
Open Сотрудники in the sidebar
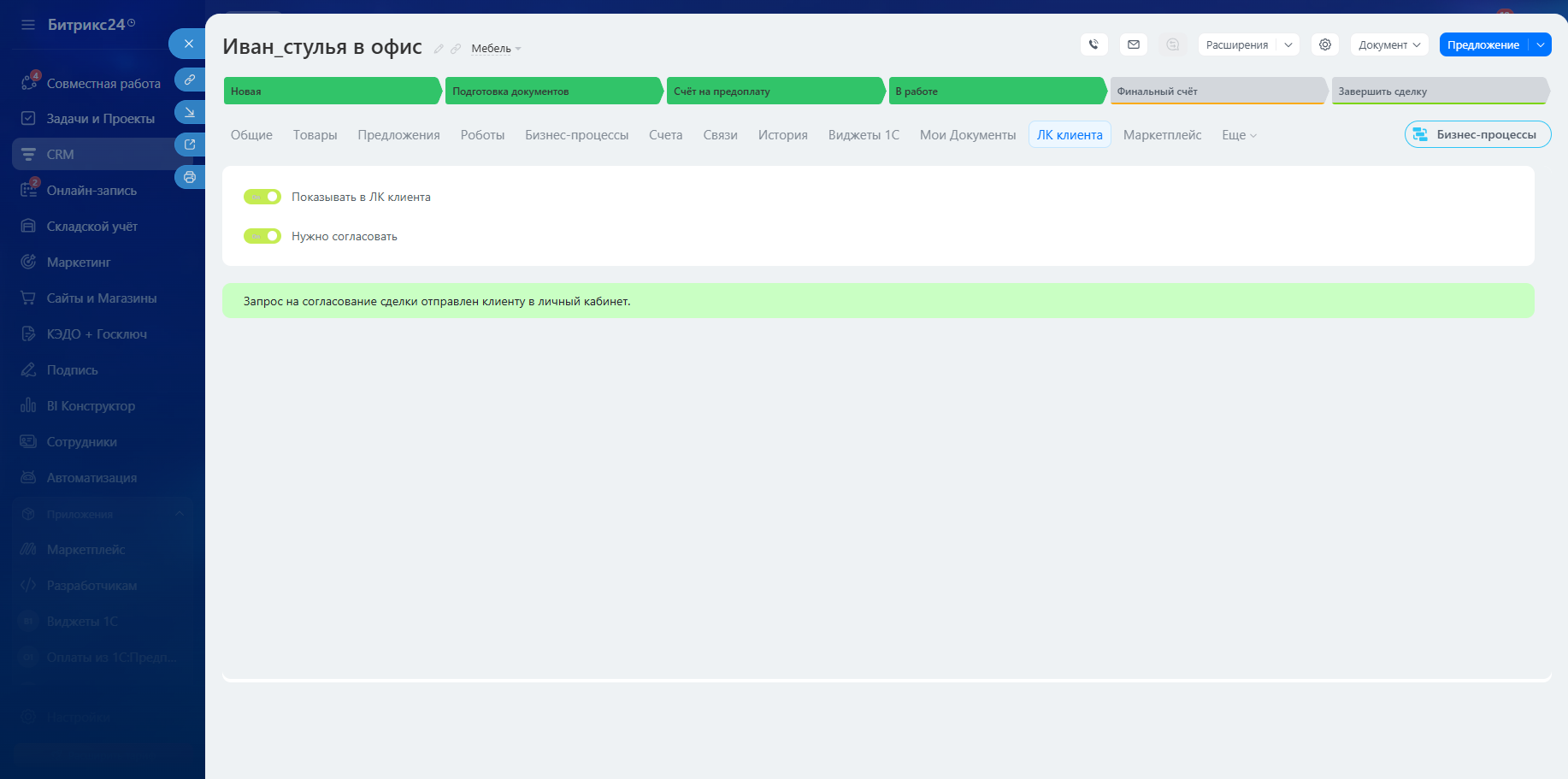[81, 442]
